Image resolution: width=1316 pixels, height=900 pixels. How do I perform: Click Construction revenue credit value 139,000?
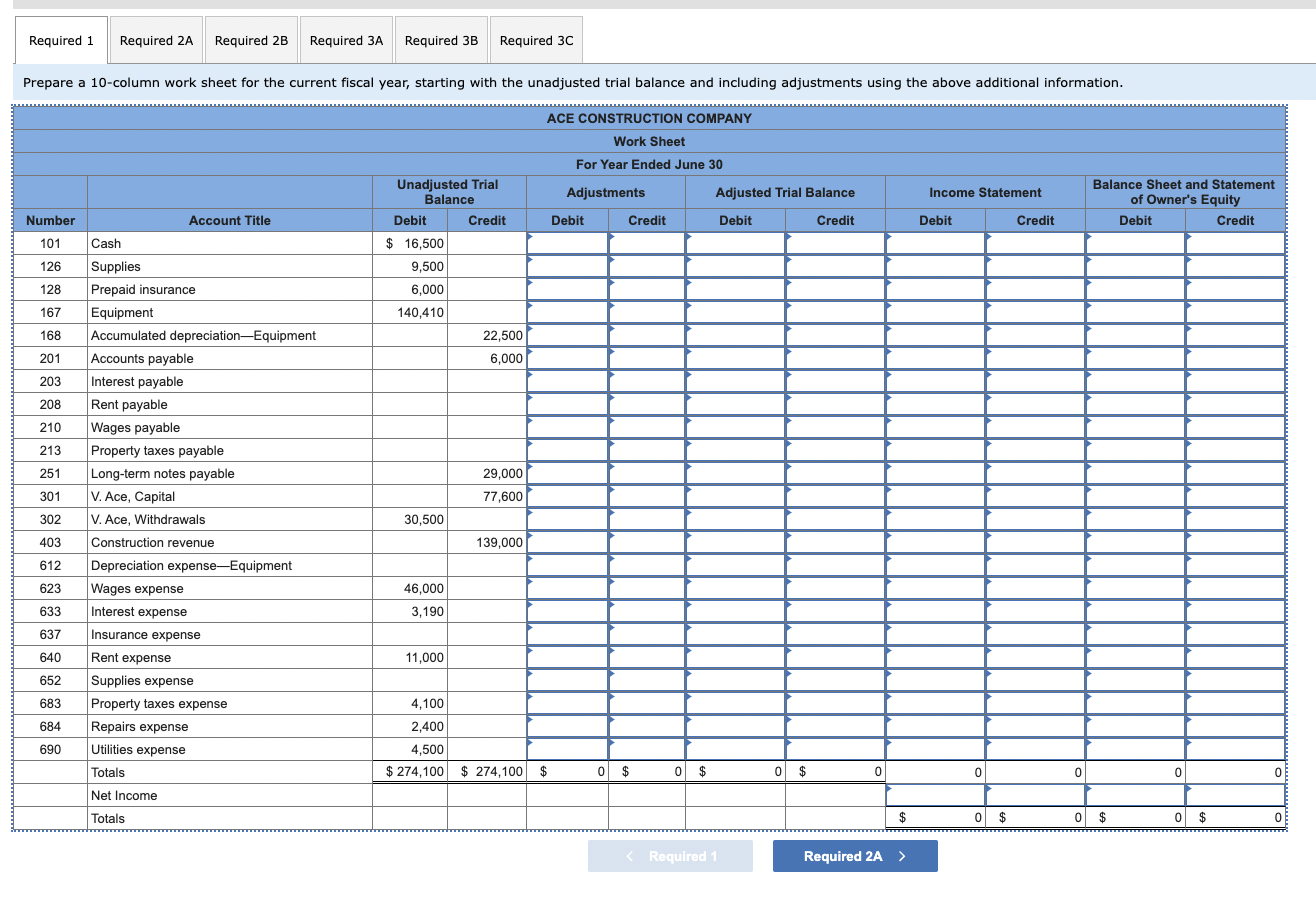[x=499, y=542]
